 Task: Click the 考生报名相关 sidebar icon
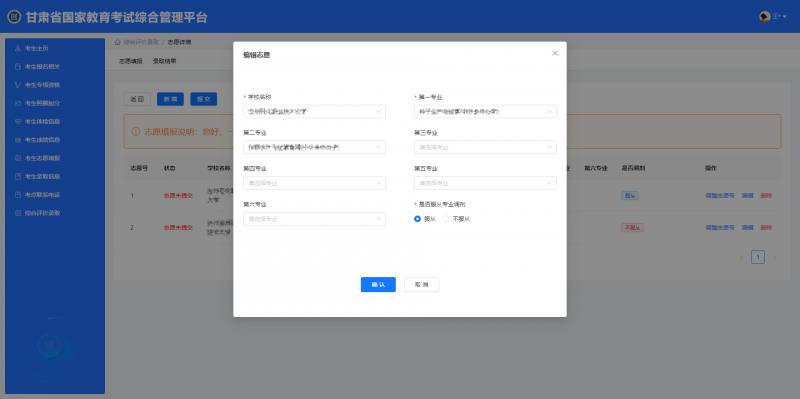18,67
